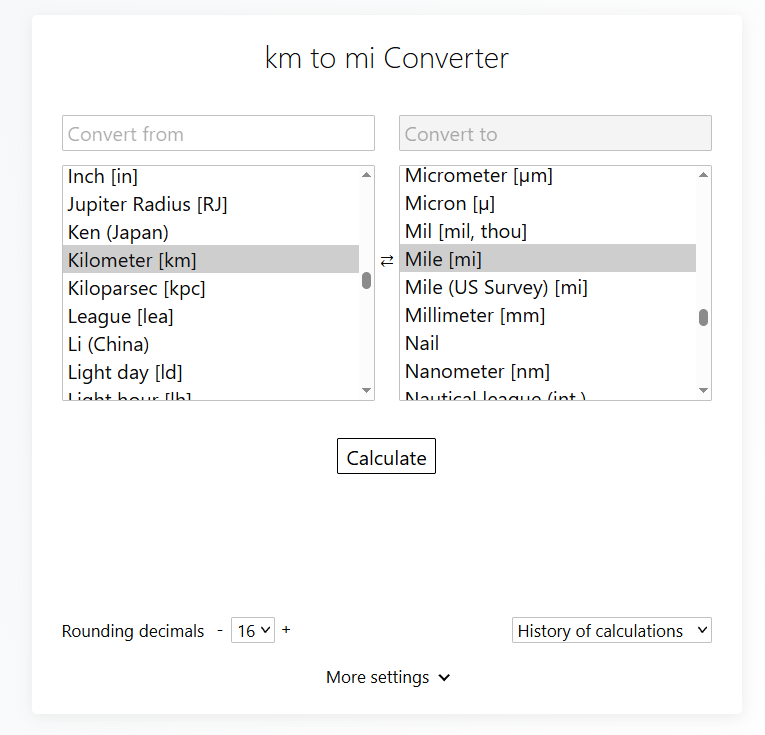Click the Convert from input field
This screenshot has height=735, width=765.
click(x=218, y=134)
